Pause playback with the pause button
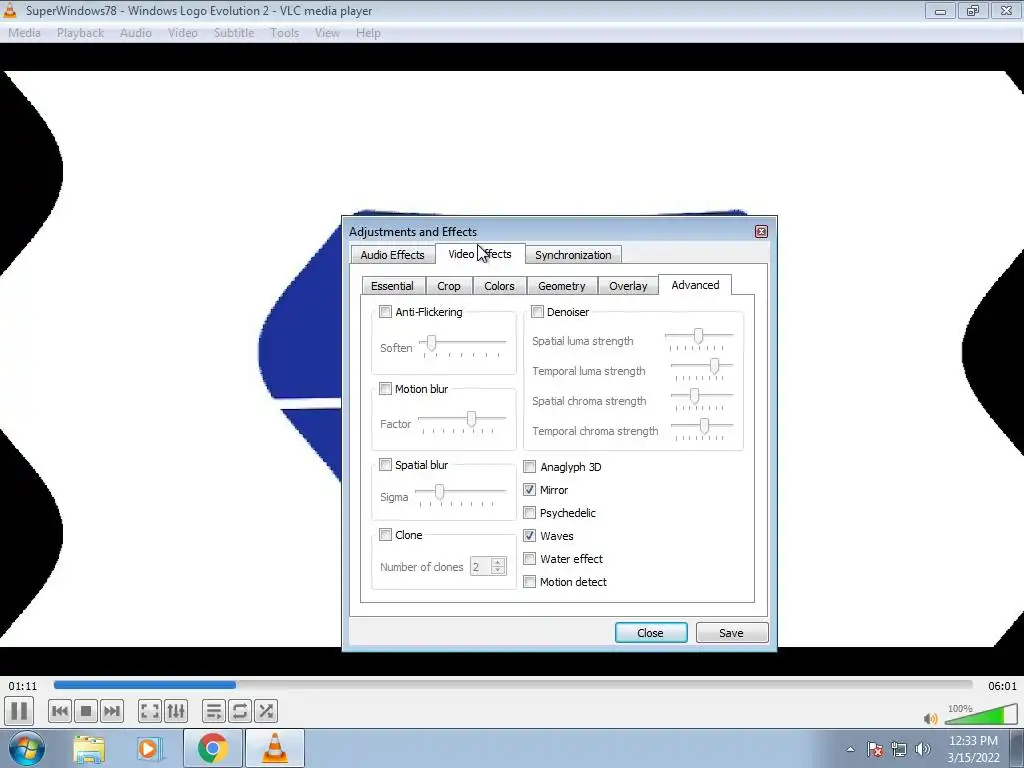This screenshot has width=1024, height=768. (x=19, y=711)
